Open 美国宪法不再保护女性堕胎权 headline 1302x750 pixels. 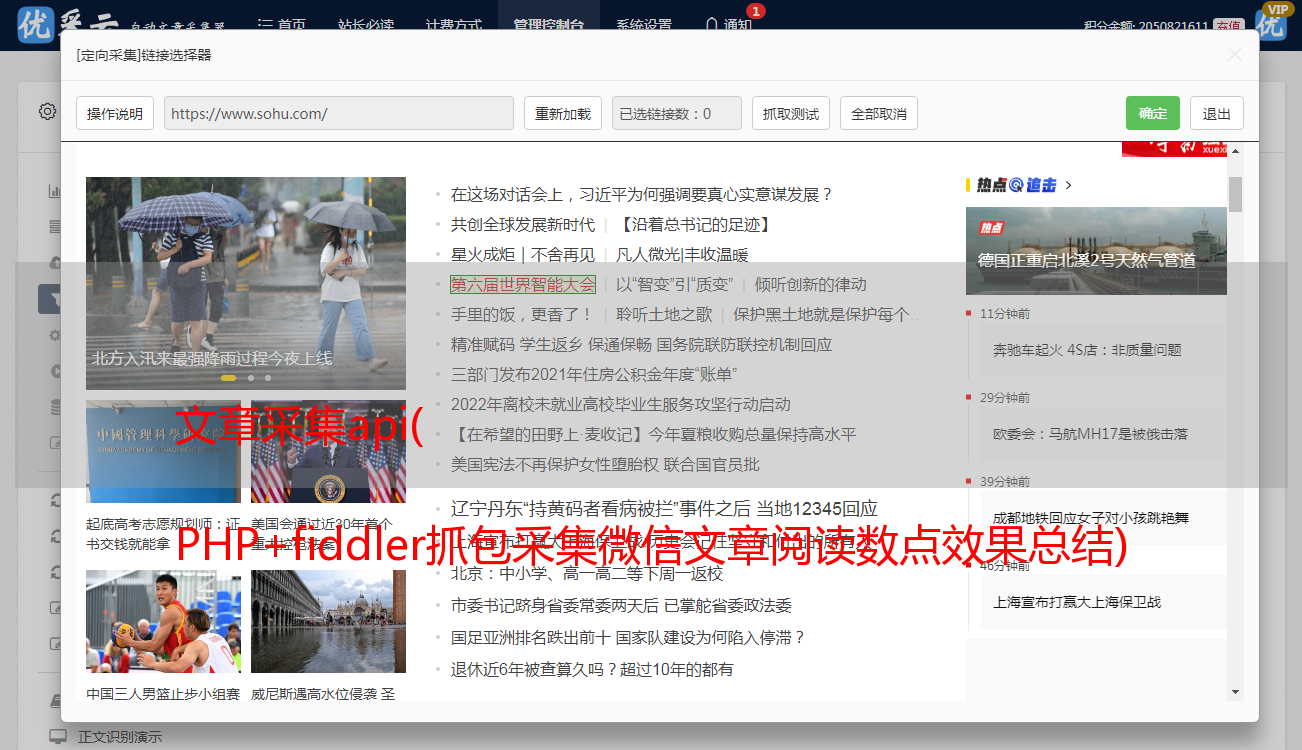605,464
